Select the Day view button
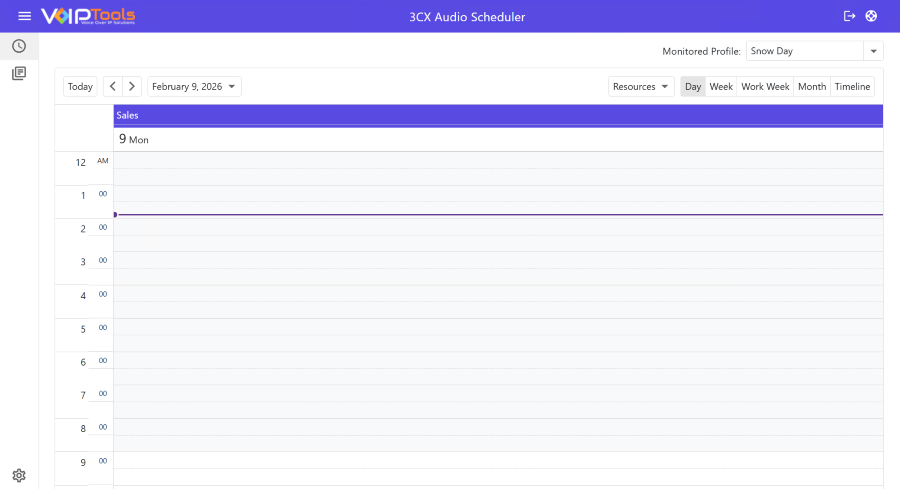 693,87
